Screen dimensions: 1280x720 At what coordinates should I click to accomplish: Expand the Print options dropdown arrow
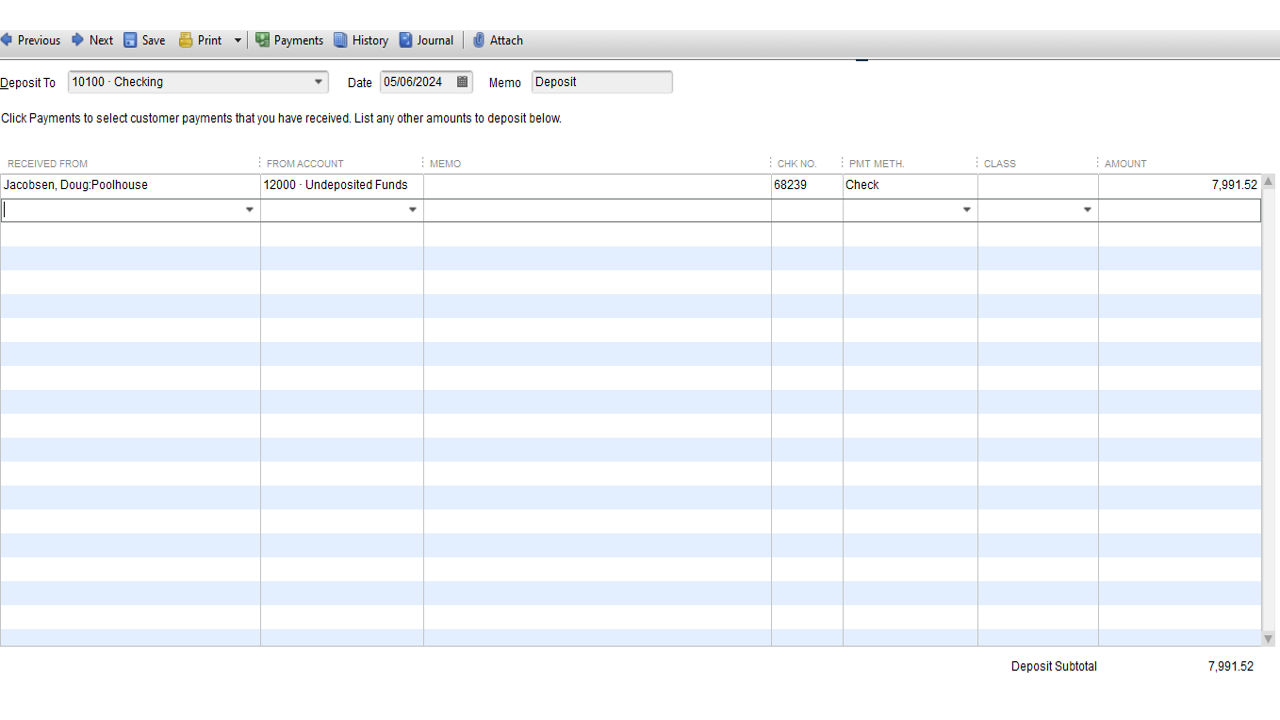(x=236, y=40)
